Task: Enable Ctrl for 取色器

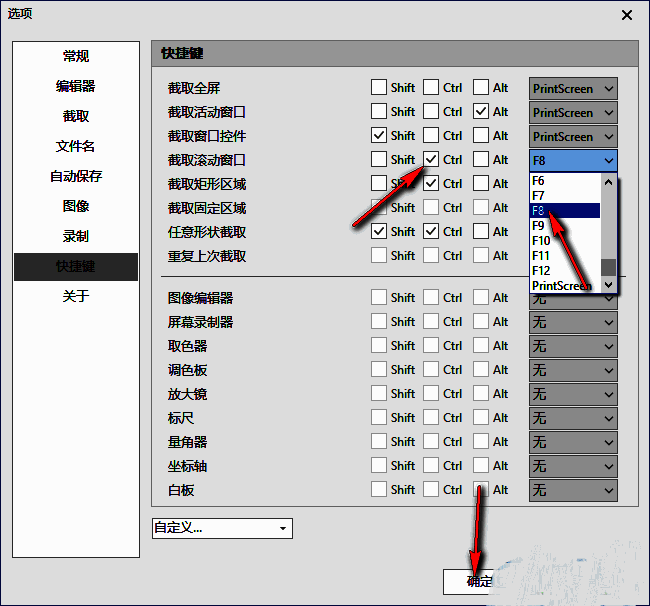Action: (431, 346)
